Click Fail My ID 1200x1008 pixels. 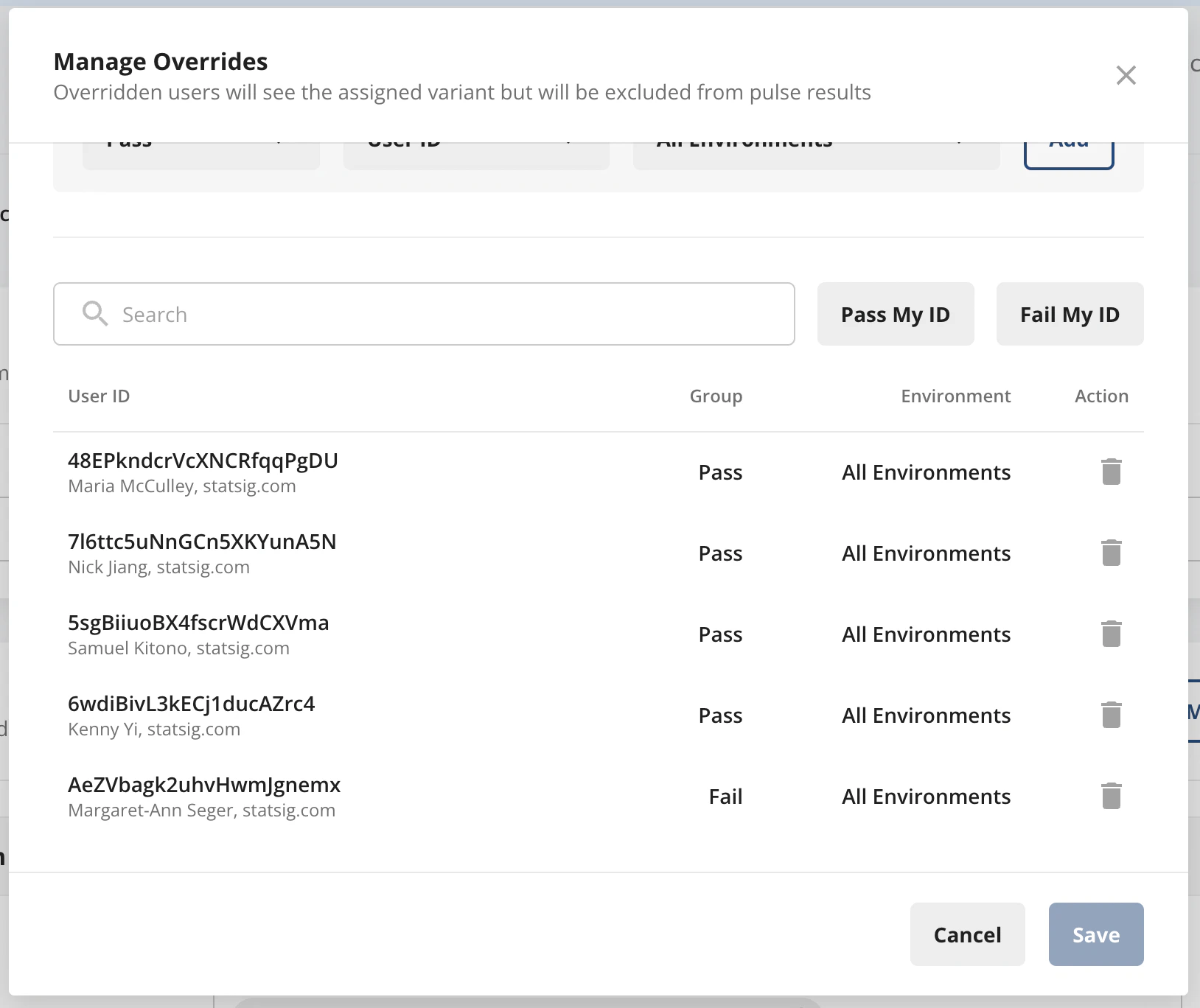click(1069, 313)
